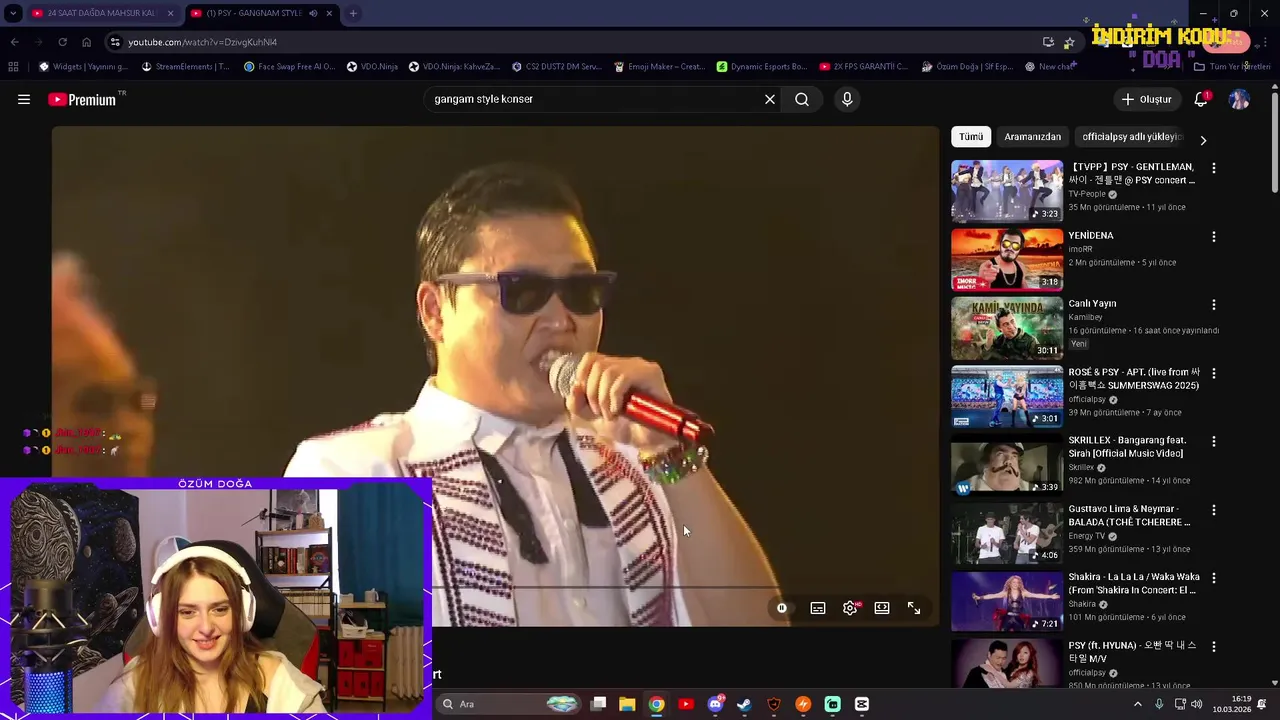This screenshot has width=1280, height=720.
Task: Open options for Shakira video
Action: pos(1214,578)
